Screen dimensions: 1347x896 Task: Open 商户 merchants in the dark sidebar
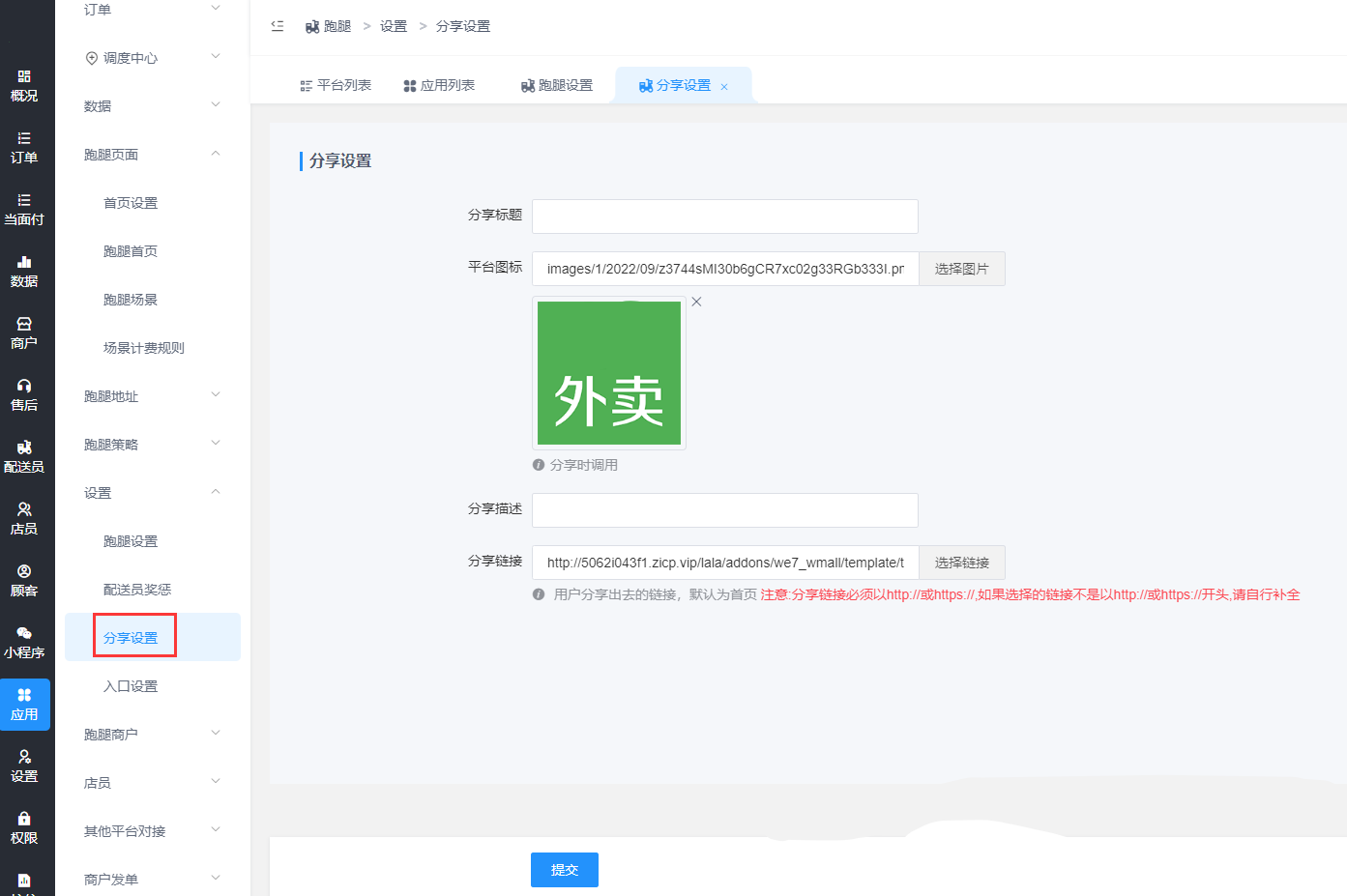(x=24, y=333)
